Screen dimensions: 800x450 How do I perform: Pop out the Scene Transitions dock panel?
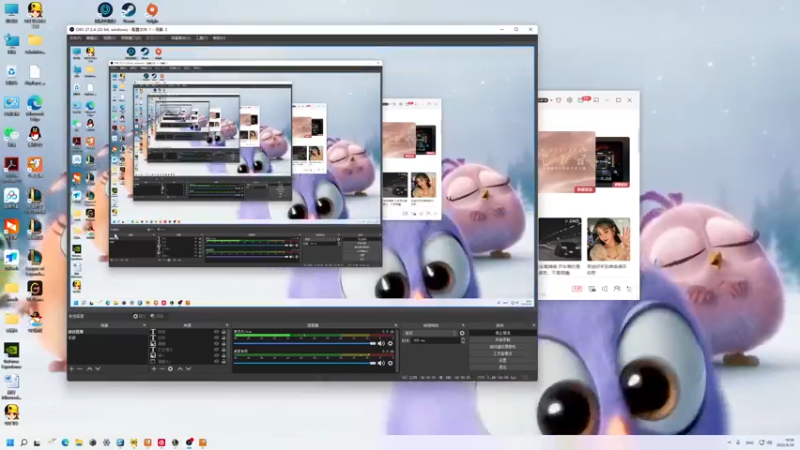[463, 325]
